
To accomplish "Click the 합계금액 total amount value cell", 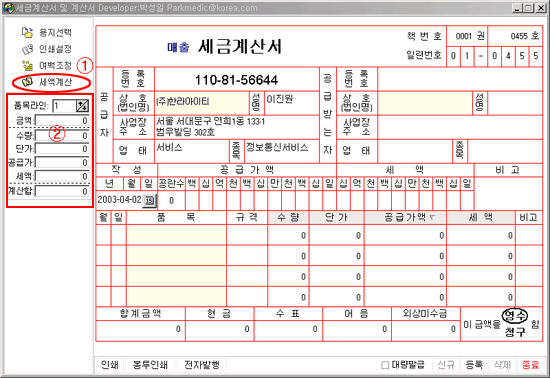I will click(x=140, y=330).
